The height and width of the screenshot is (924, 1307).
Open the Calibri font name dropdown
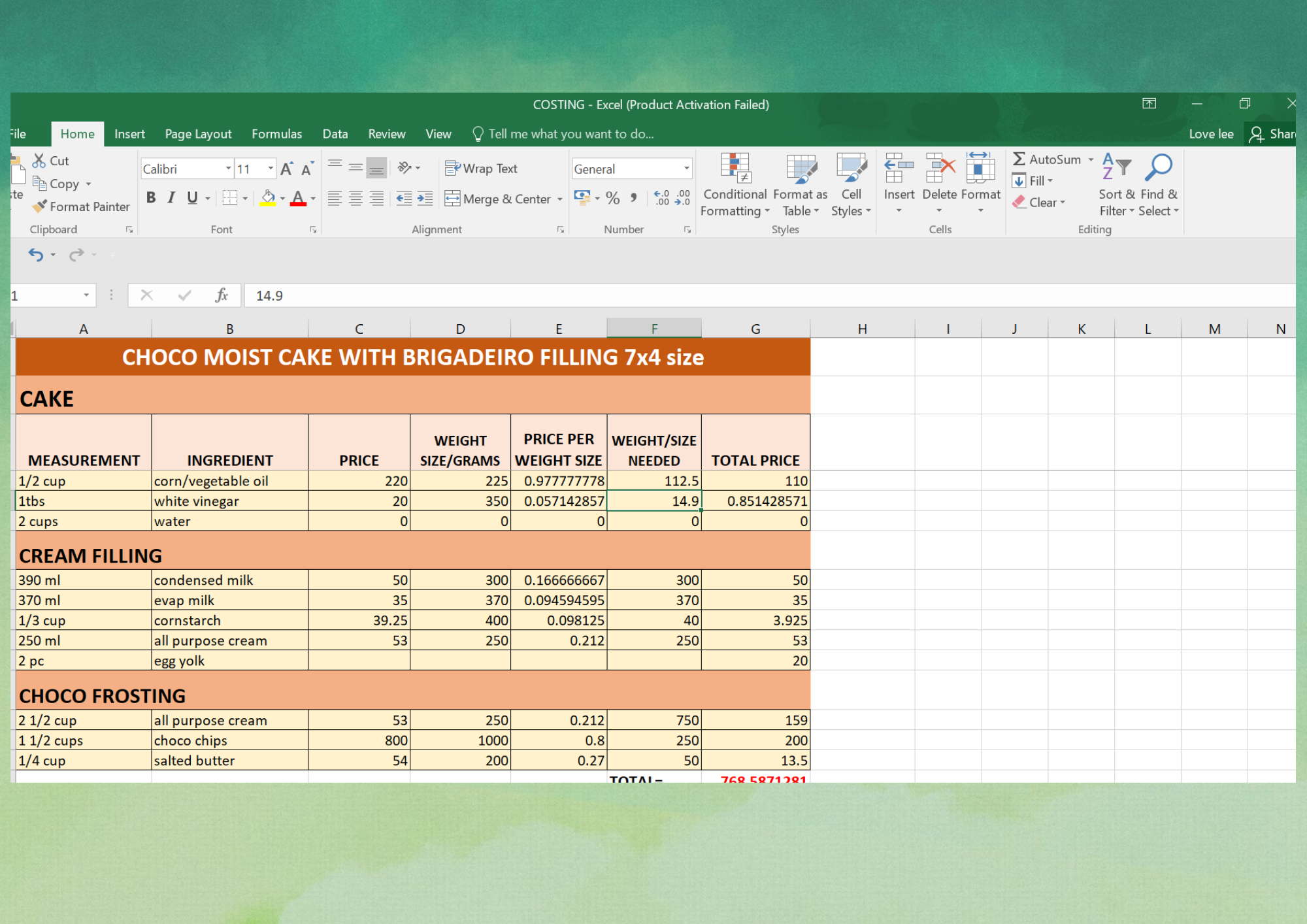click(x=228, y=169)
